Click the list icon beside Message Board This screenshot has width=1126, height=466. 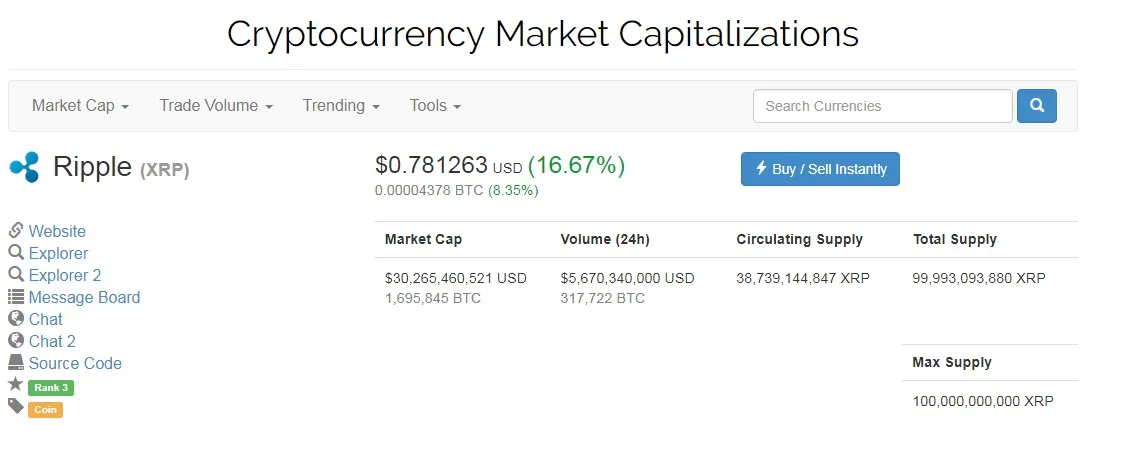coord(16,297)
